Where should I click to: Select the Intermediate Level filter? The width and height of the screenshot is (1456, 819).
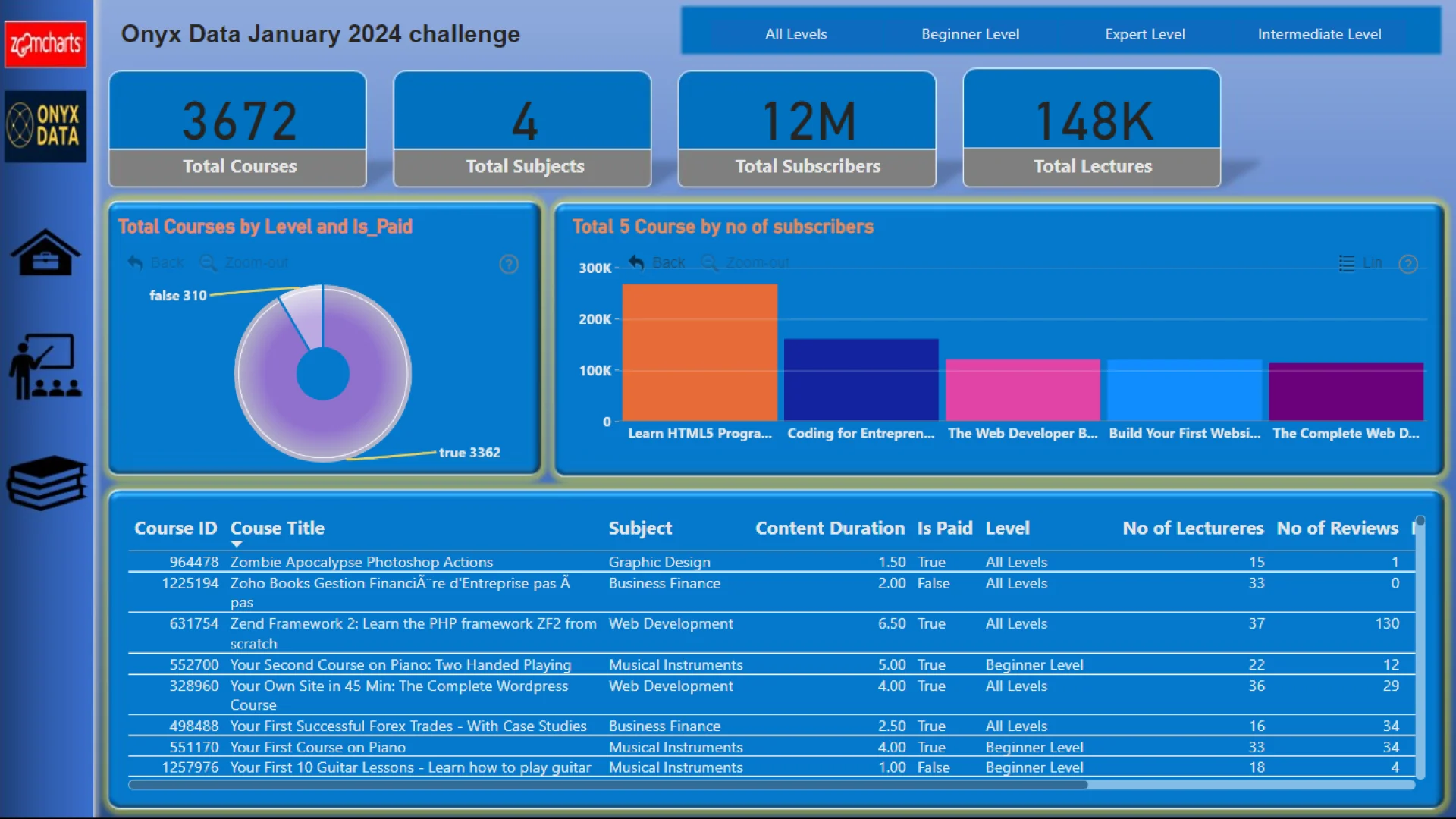[1319, 34]
